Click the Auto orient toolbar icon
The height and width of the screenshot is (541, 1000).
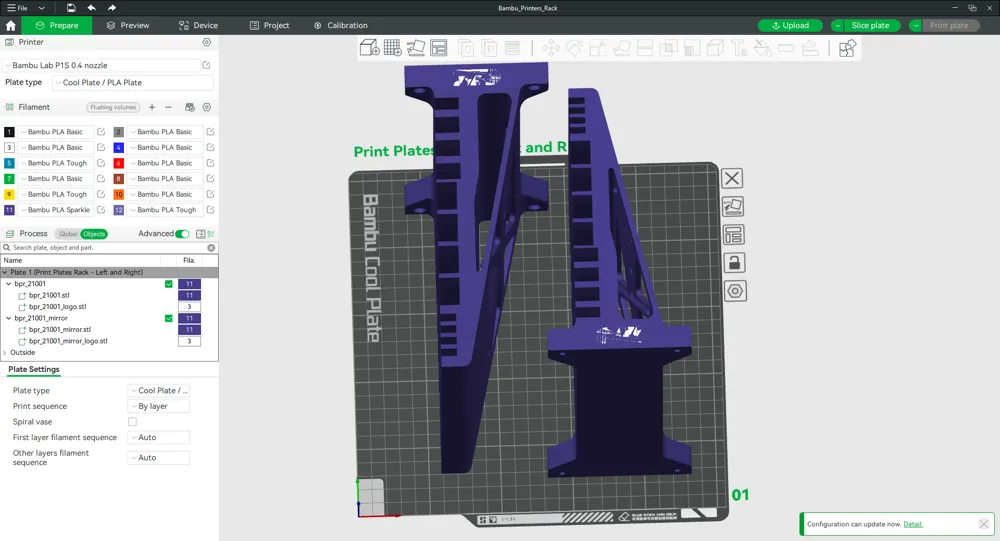pos(416,48)
